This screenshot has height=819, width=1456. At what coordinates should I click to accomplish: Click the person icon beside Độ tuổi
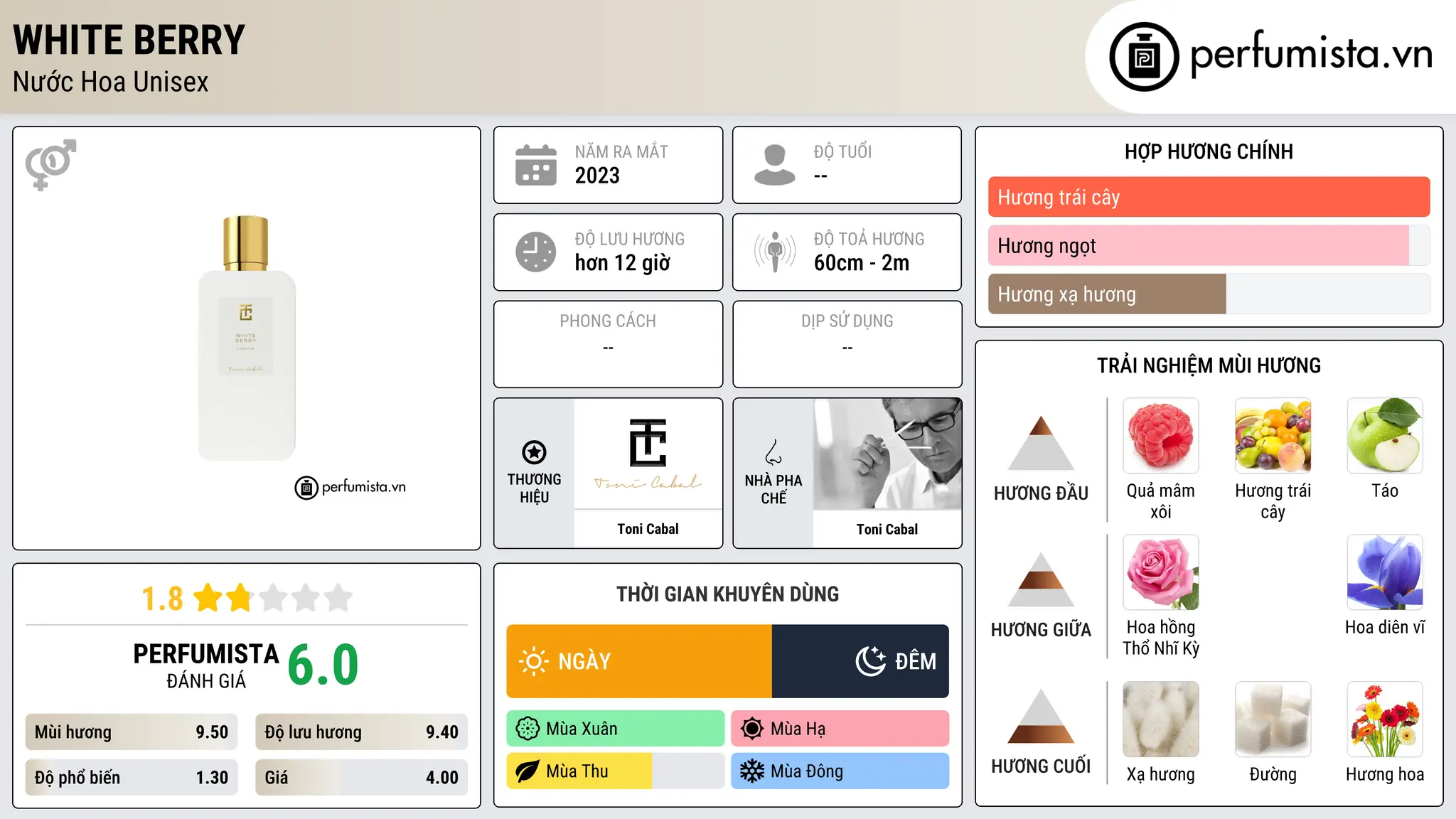pyautogui.click(x=774, y=165)
